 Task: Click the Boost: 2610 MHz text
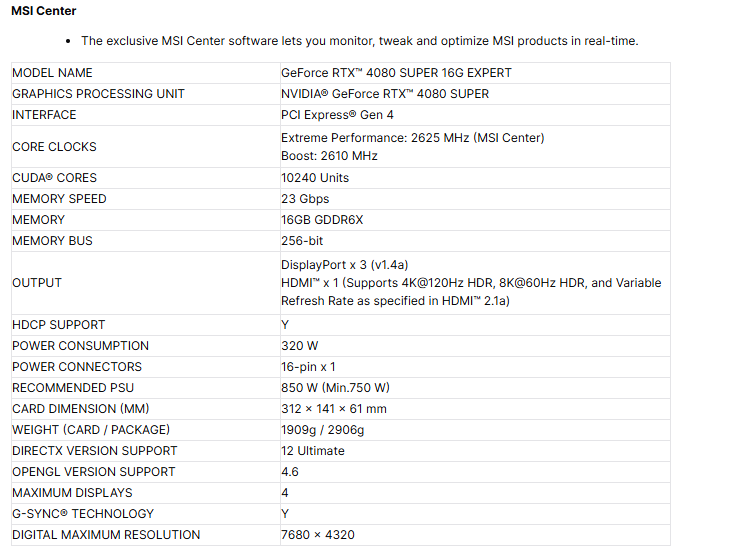click(329, 156)
